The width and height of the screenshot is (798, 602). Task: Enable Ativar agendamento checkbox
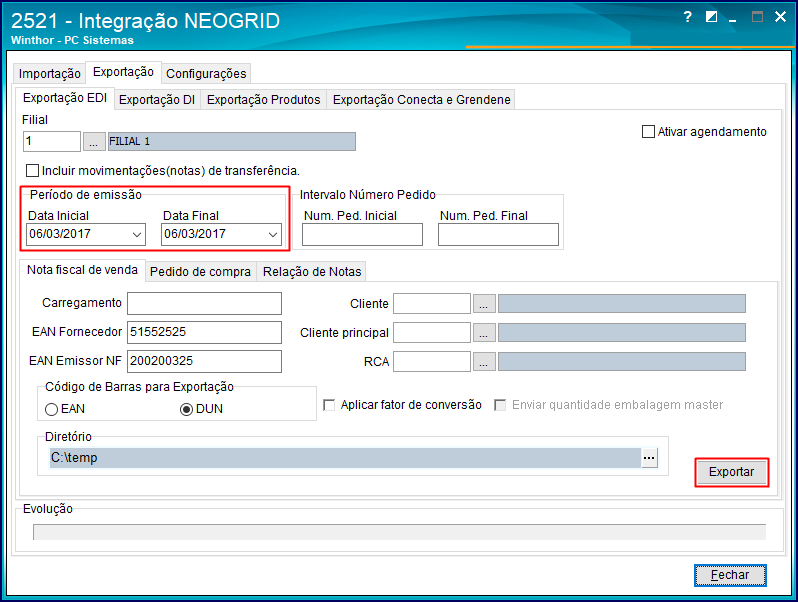tap(648, 132)
